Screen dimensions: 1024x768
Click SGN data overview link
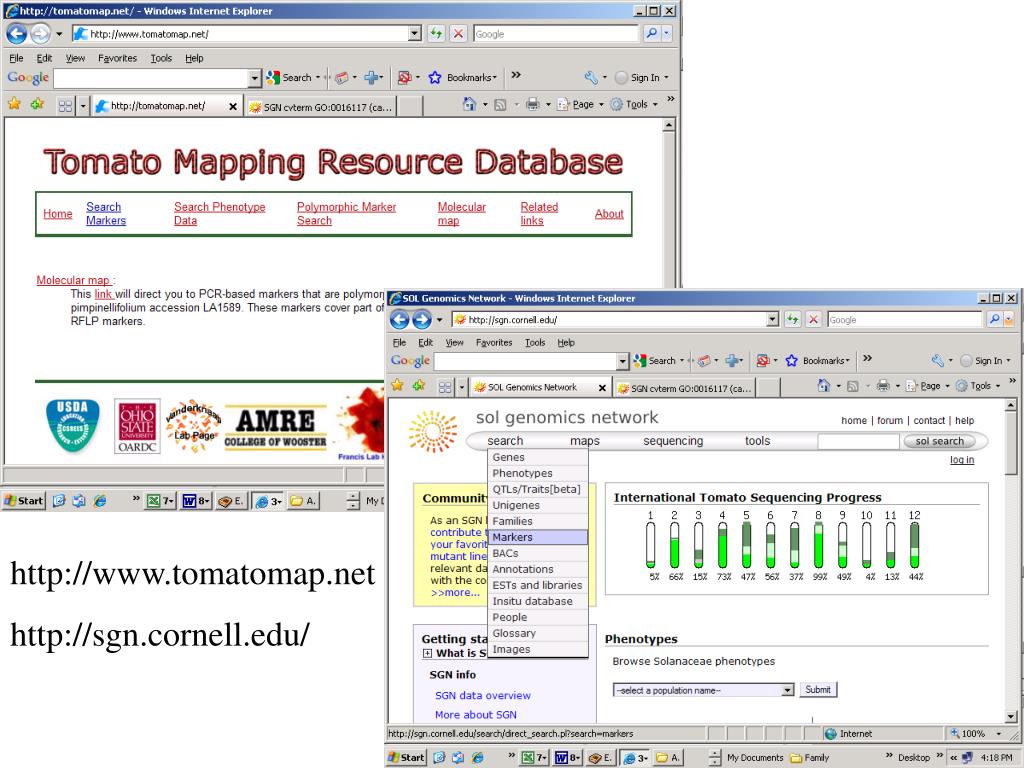pyautogui.click(x=483, y=696)
